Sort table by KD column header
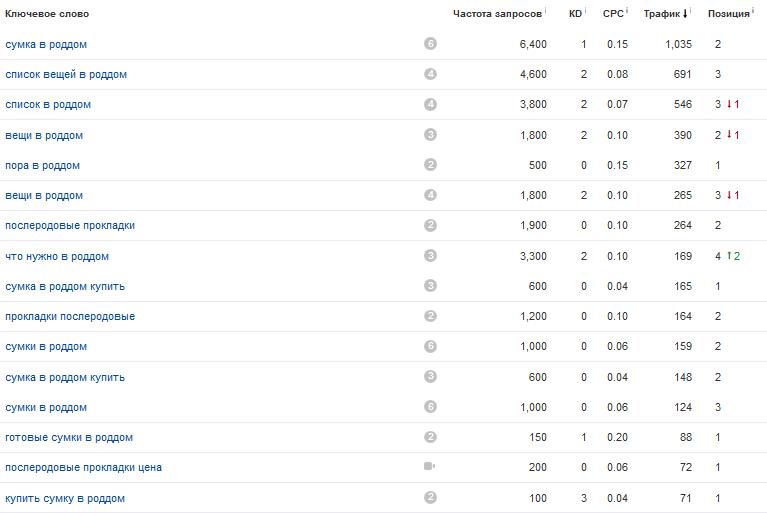The height and width of the screenshot is (513, 767). (575, 14)
